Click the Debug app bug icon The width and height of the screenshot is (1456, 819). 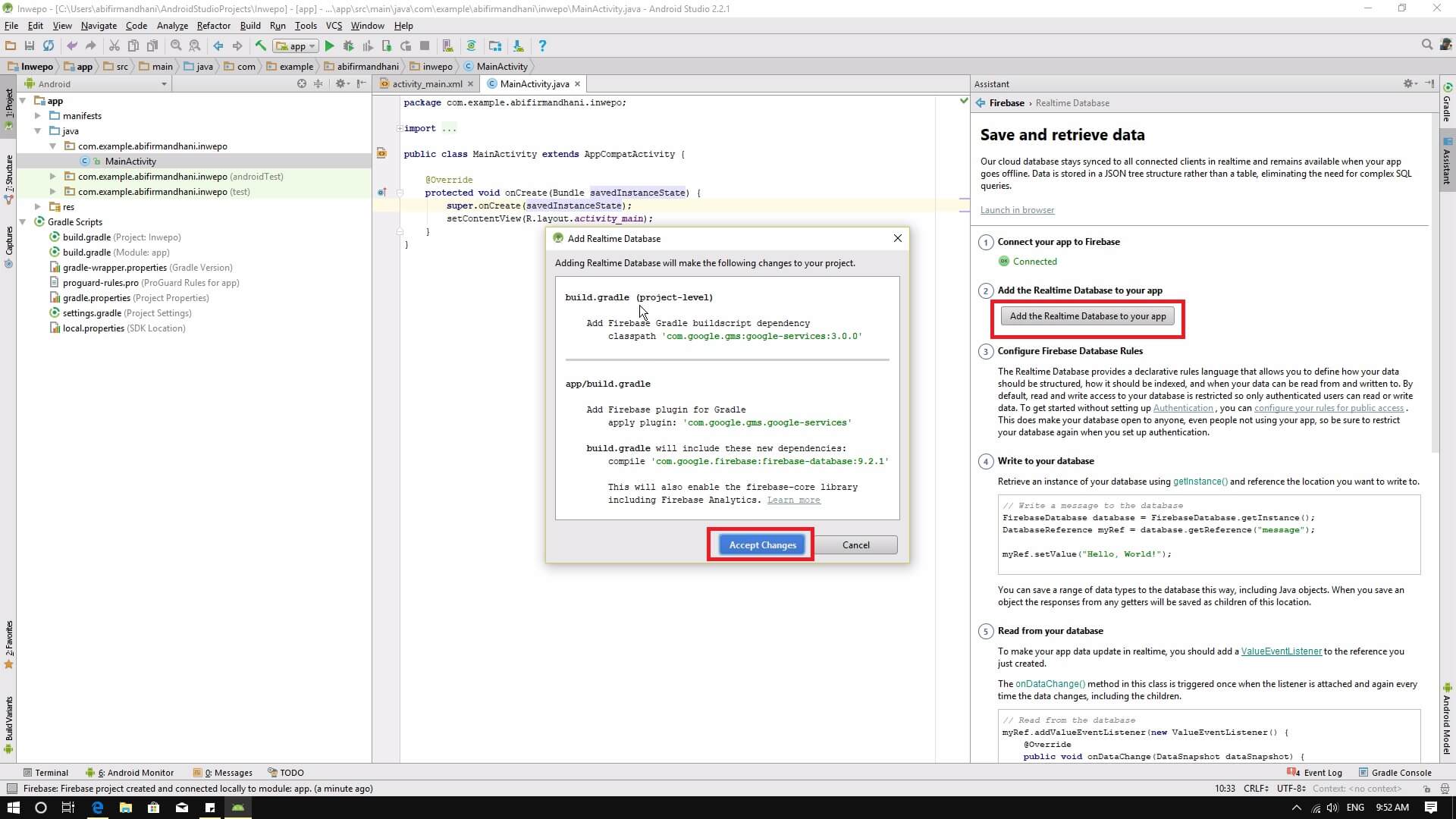[348, 46]
